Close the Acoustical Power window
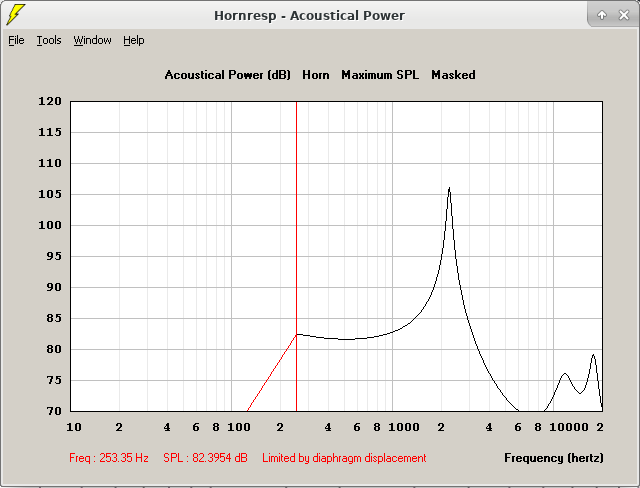The width and height of the screenshot is (640, 488). pyautogui.click(x=624, y=15)
